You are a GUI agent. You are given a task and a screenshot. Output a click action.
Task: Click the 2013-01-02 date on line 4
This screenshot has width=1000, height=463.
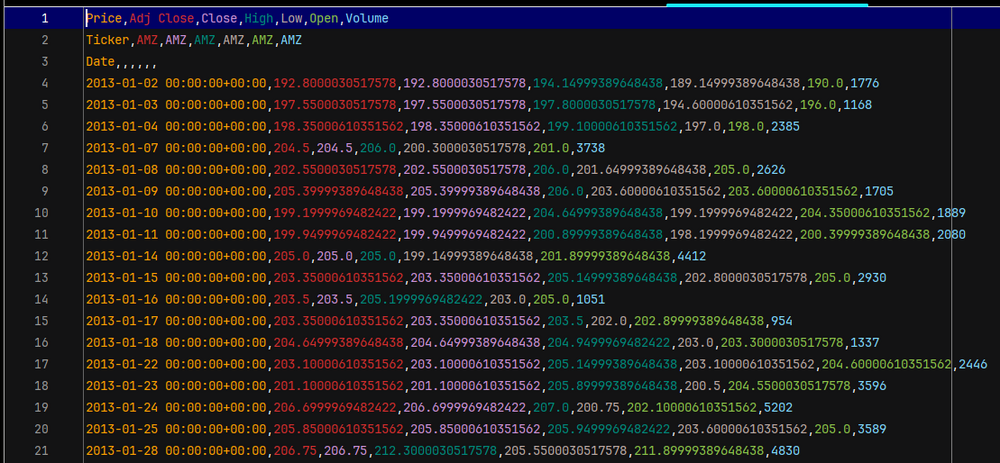click(124, 84)
